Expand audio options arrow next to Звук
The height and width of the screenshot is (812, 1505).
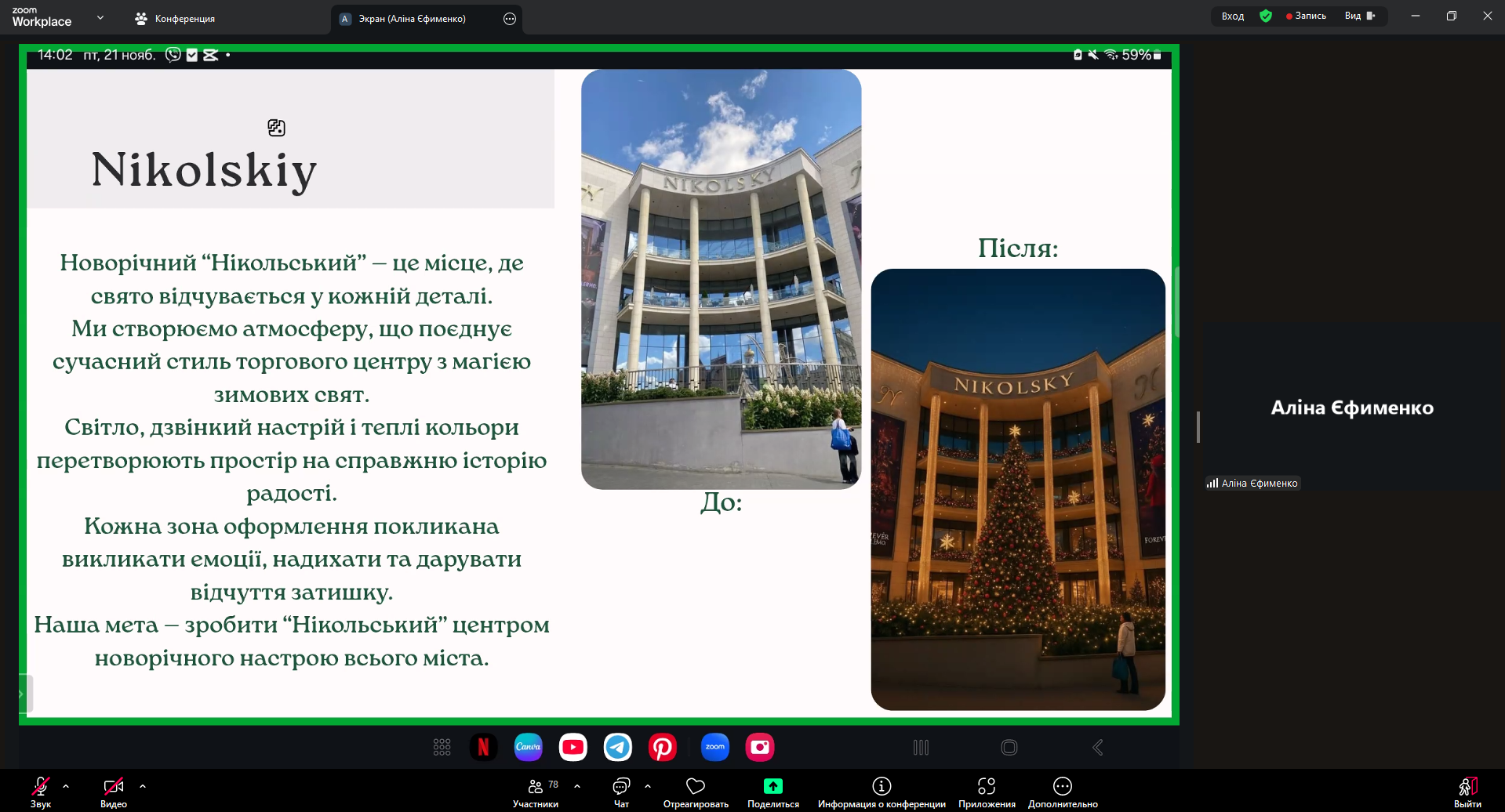pyautogui.click(x=66, y=785)
